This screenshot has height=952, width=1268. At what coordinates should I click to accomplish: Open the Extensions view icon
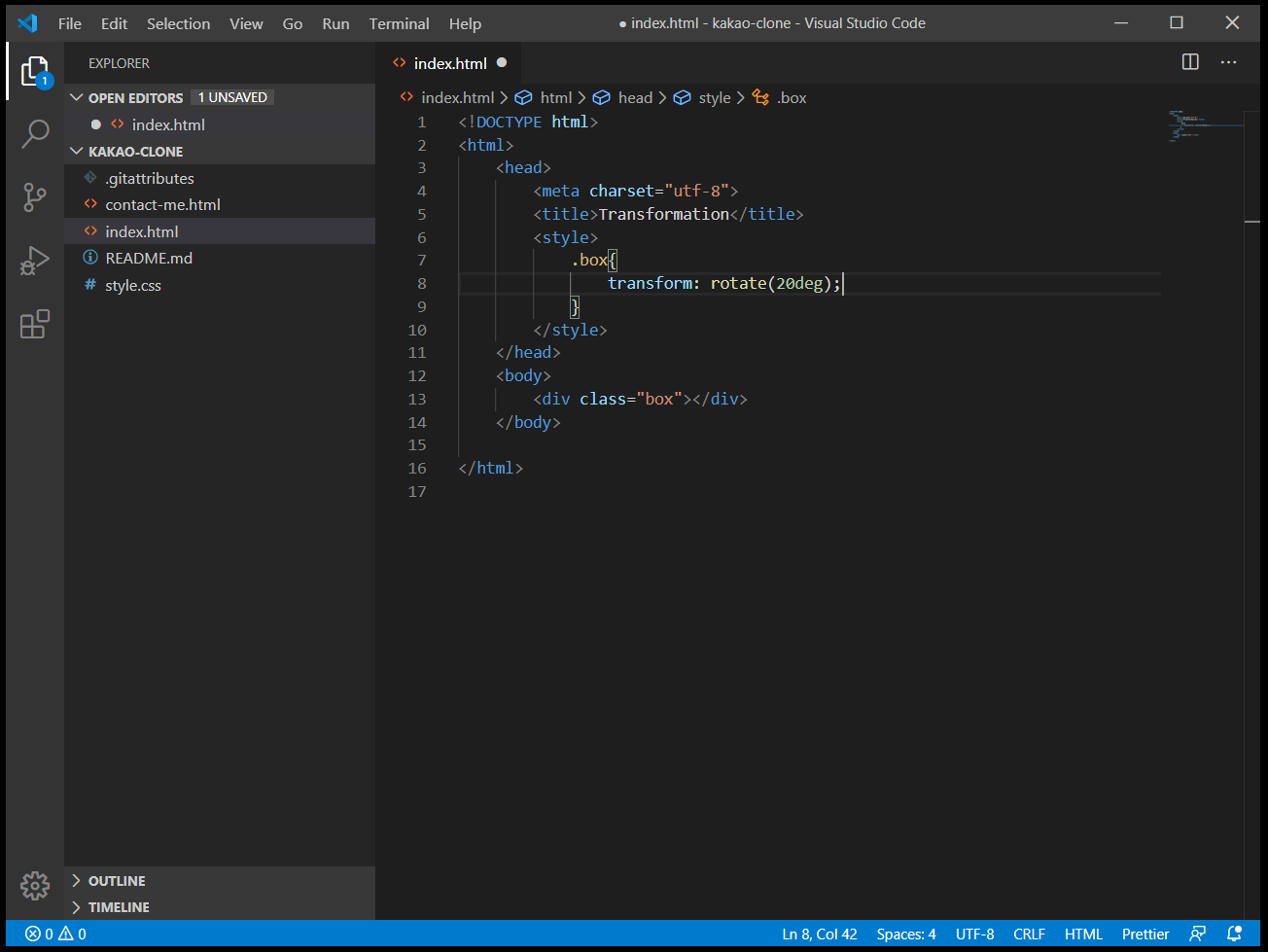pos(35,324)
